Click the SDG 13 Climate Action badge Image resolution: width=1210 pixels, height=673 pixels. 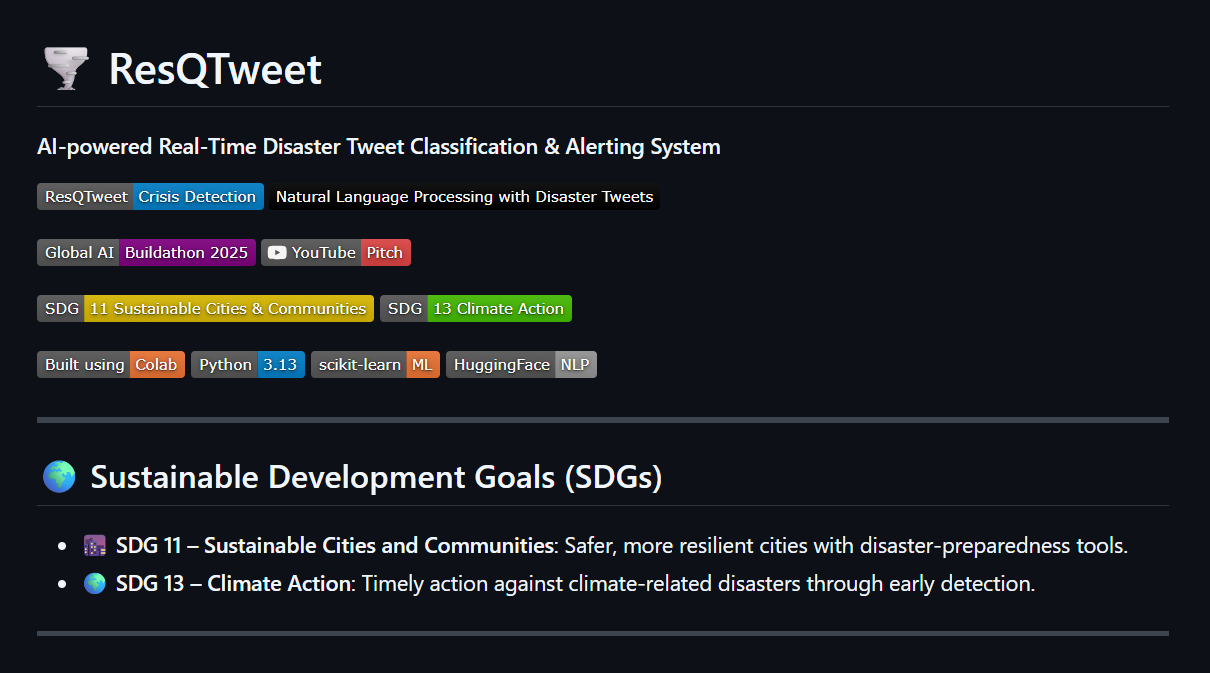pos(476,309)
